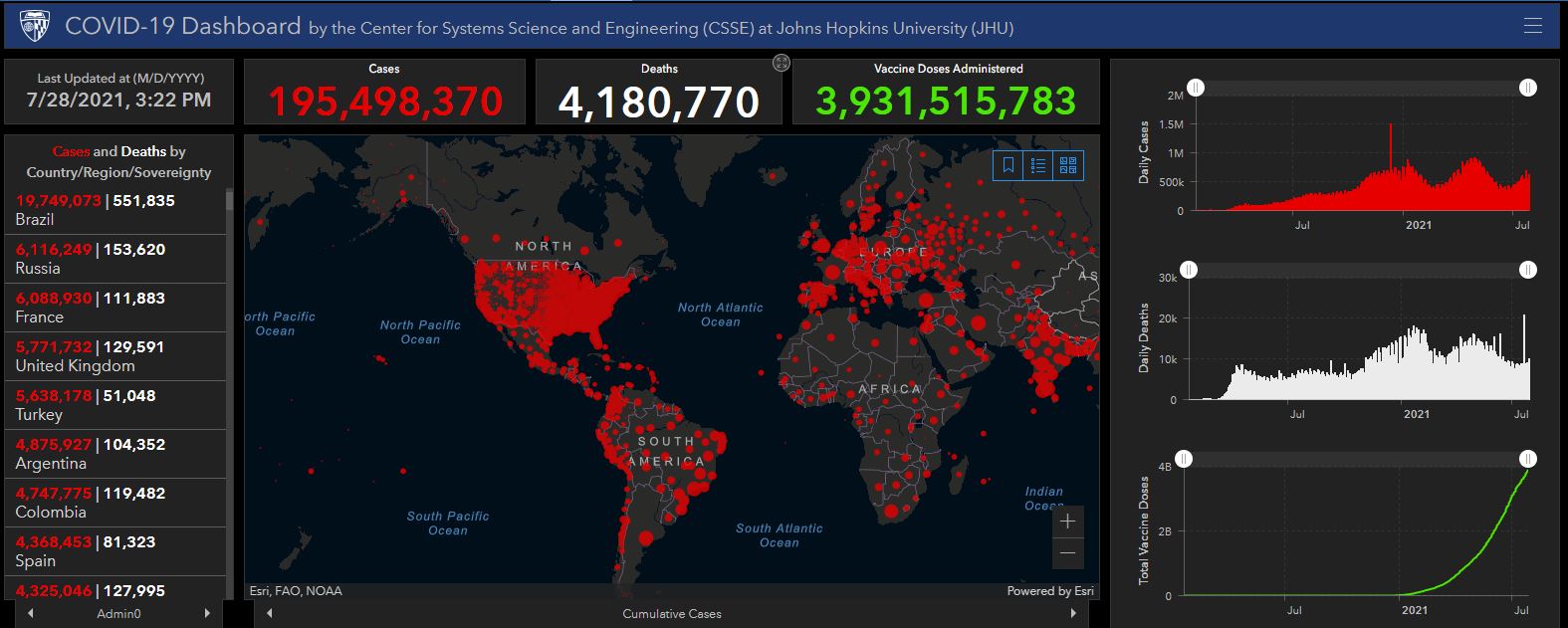Go to next list after Admin0
The image size is (1568, 628).
point(207,614)
